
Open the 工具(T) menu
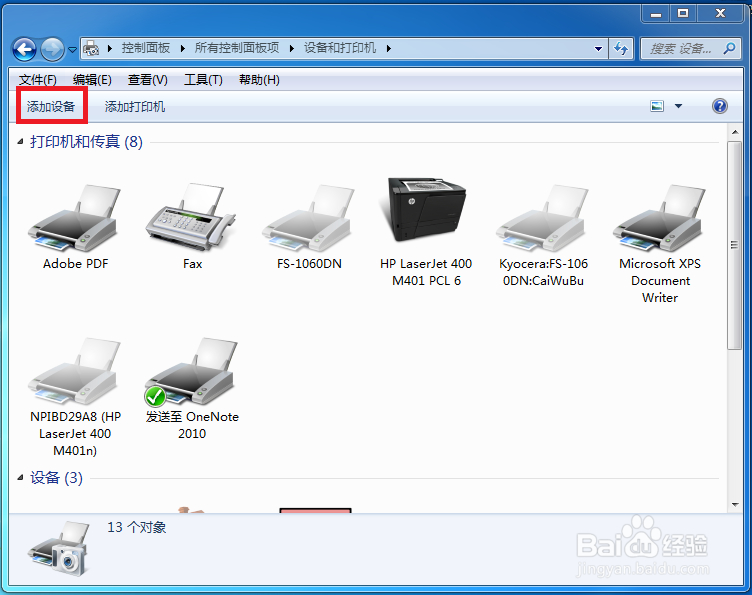point(203,80)
